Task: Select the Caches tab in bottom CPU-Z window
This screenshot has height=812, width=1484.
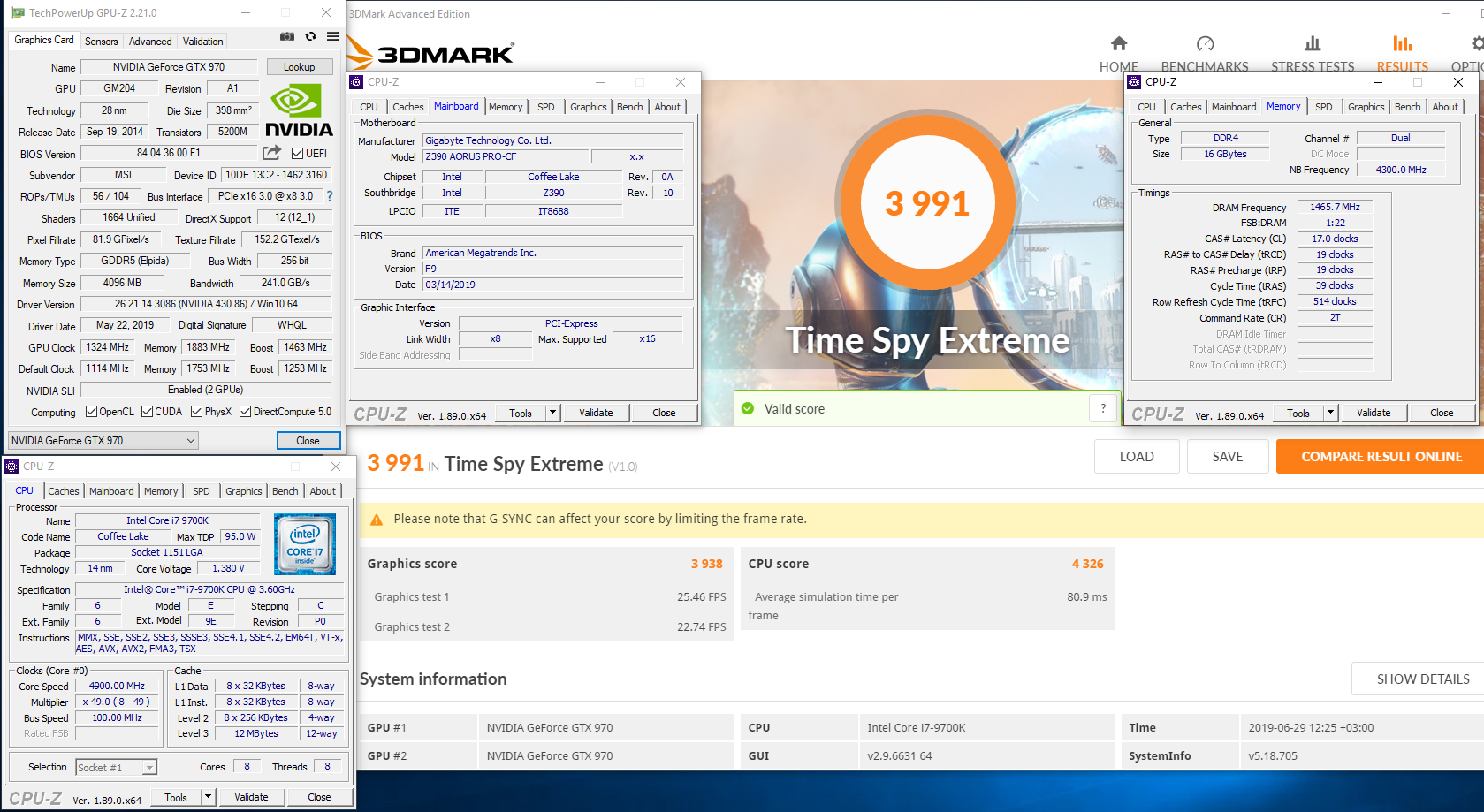Action: 64,491
